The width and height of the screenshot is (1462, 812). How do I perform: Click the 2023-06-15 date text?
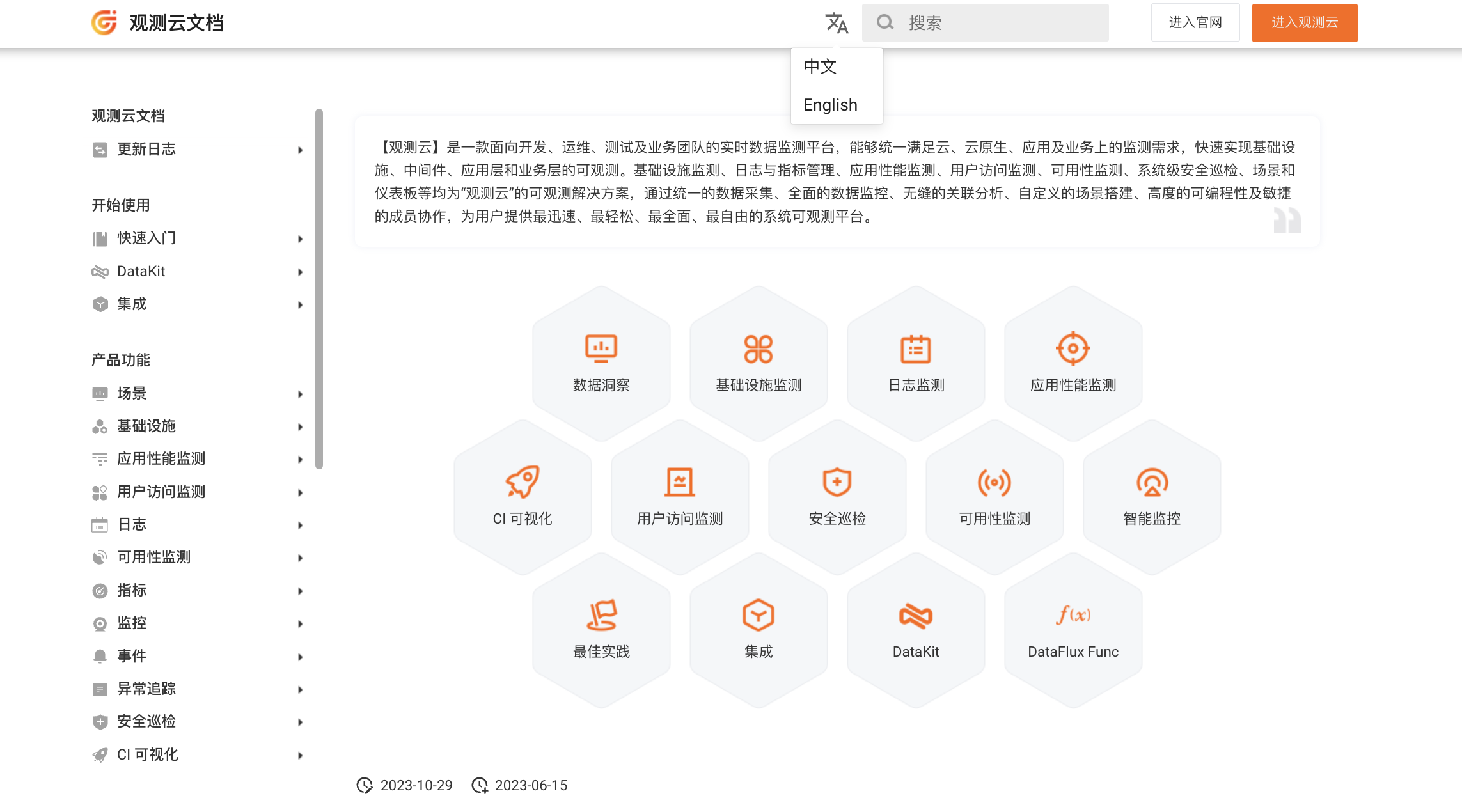531,785
